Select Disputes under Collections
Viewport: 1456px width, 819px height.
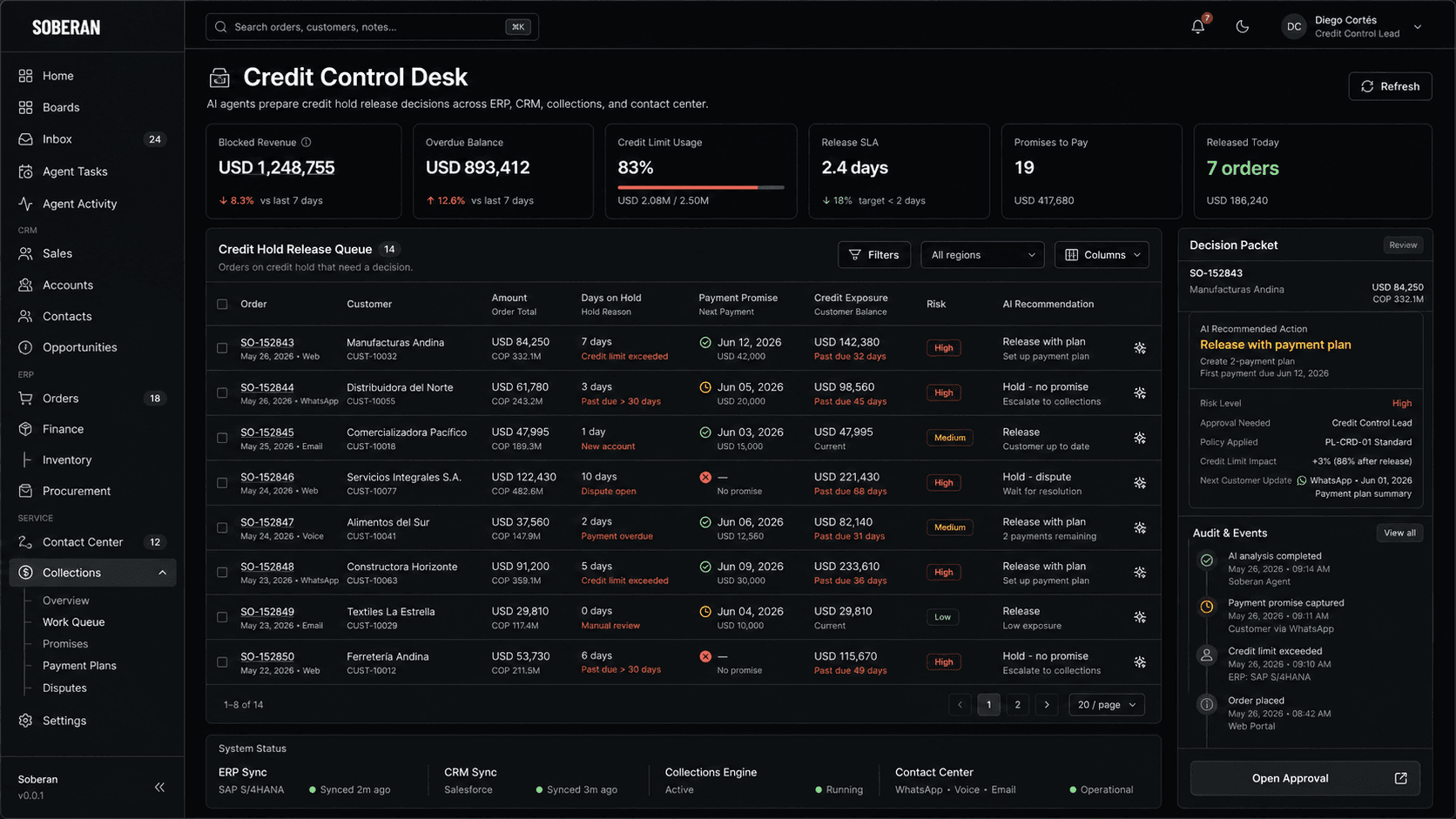[64, 688]
